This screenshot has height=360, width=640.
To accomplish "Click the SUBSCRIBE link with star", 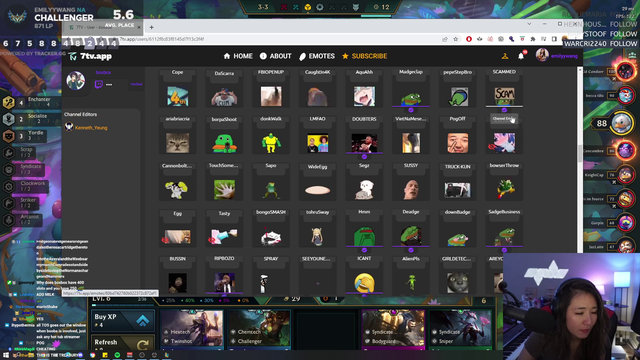I will [364, 56].
